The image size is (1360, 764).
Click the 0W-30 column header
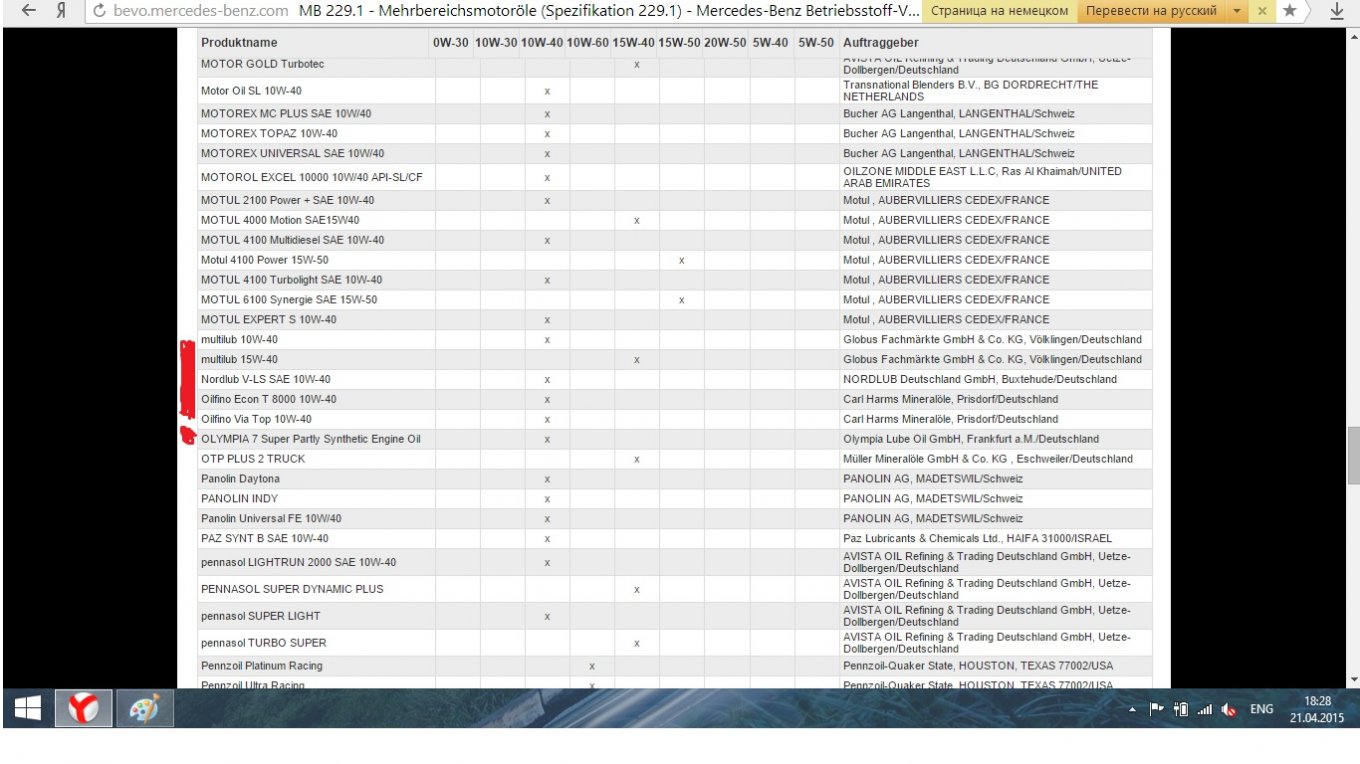pos(450,43)
